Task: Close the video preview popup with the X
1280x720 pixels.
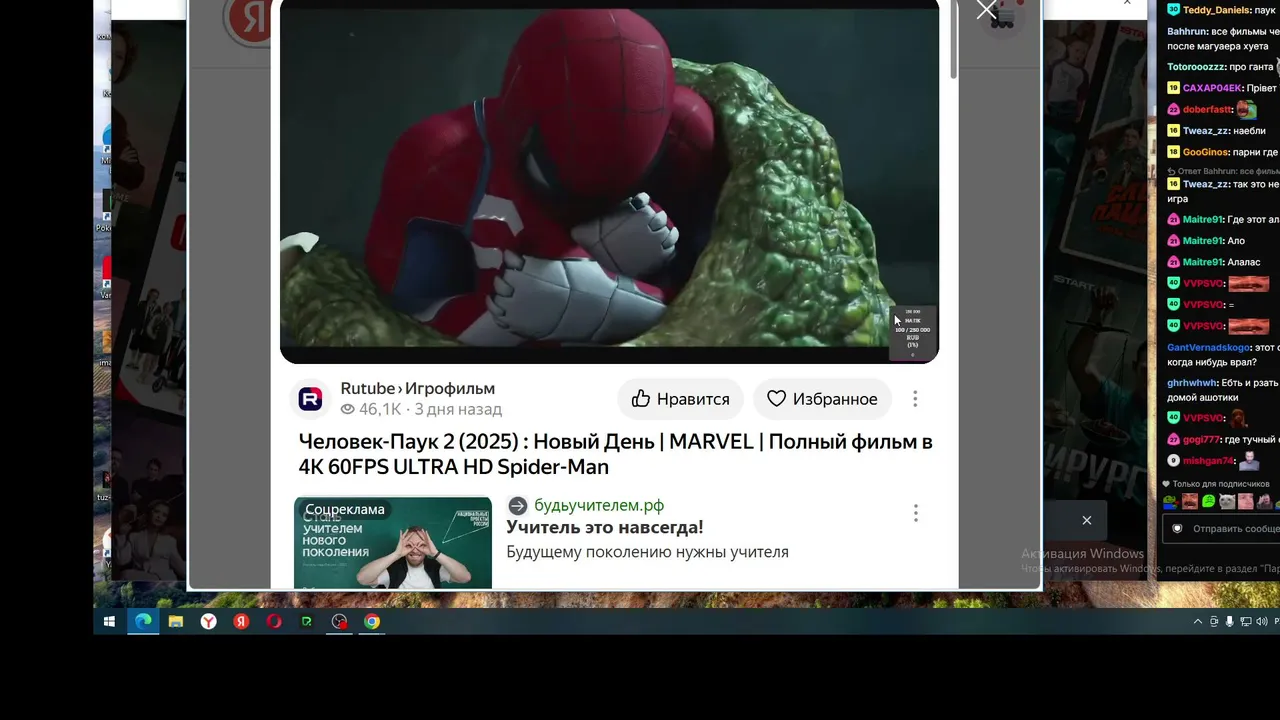Action: pyautogui.click(x=987, y=11)
